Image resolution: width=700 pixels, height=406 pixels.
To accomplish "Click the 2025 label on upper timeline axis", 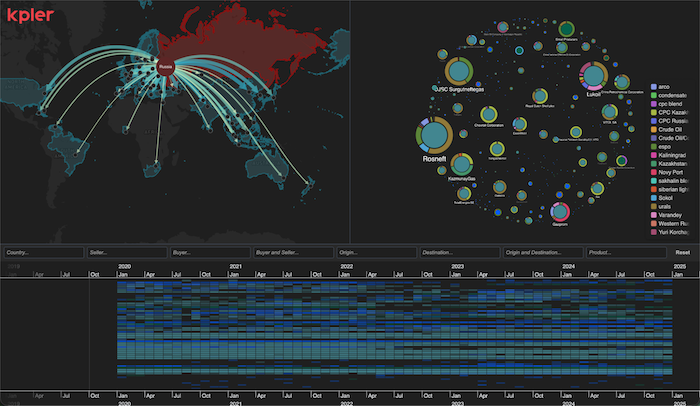I will 680,266.
